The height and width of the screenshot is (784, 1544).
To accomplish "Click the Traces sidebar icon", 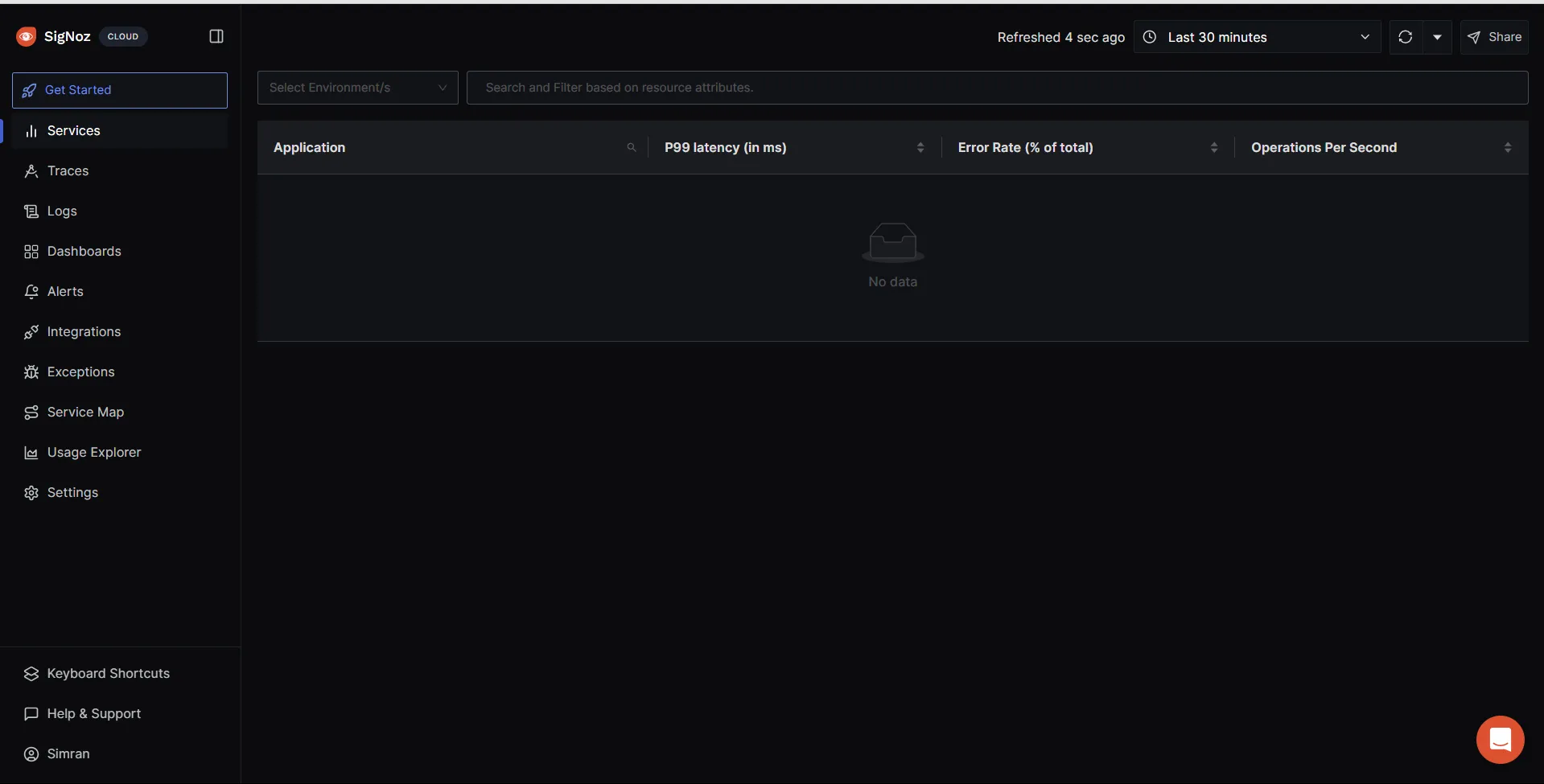I will coord(31,170).
